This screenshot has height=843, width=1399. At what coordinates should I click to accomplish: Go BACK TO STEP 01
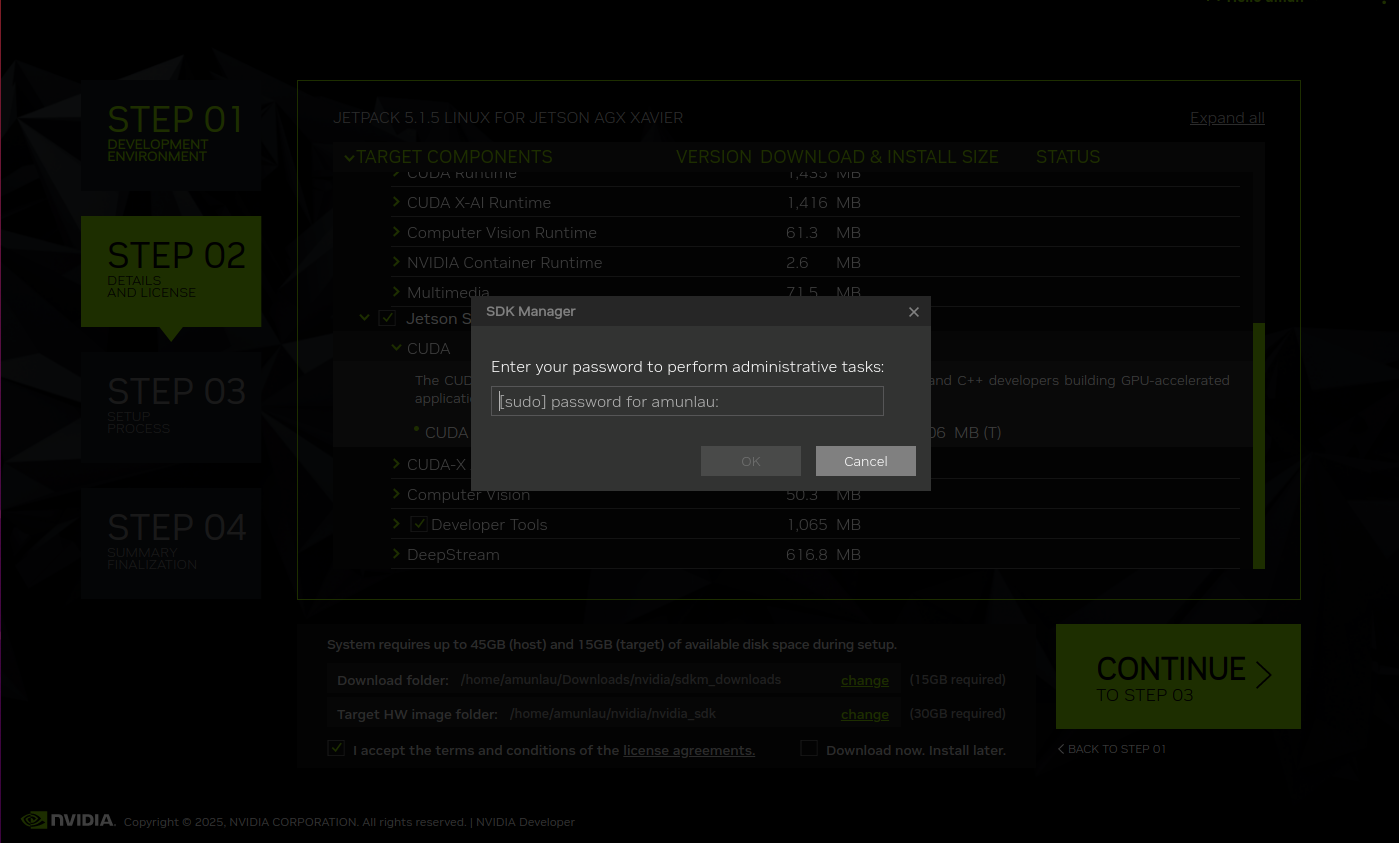point(1112,749)
